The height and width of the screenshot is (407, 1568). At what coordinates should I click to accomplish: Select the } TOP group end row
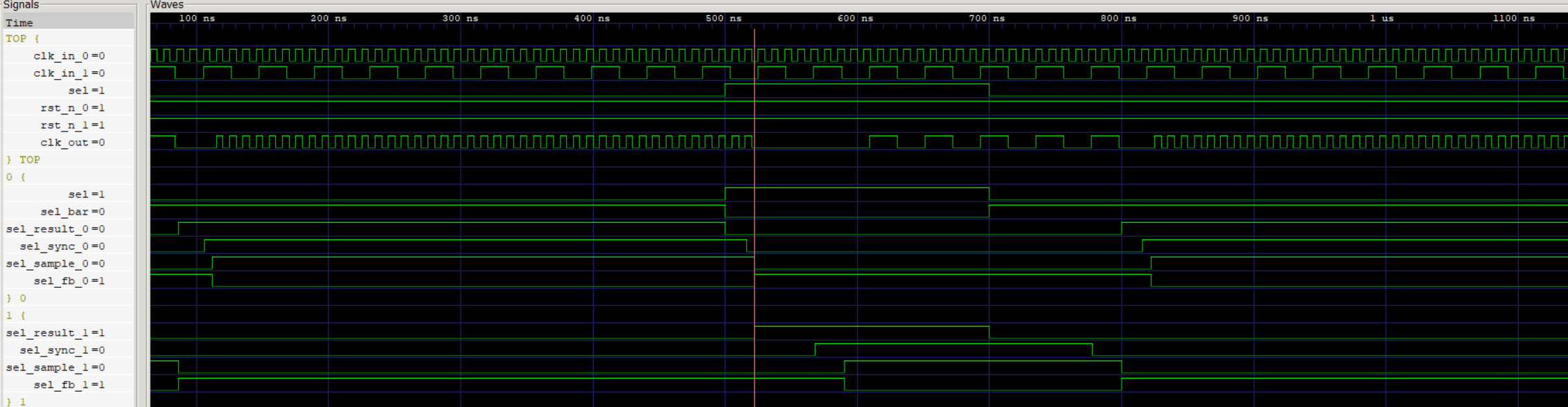[x=23, y=160]
